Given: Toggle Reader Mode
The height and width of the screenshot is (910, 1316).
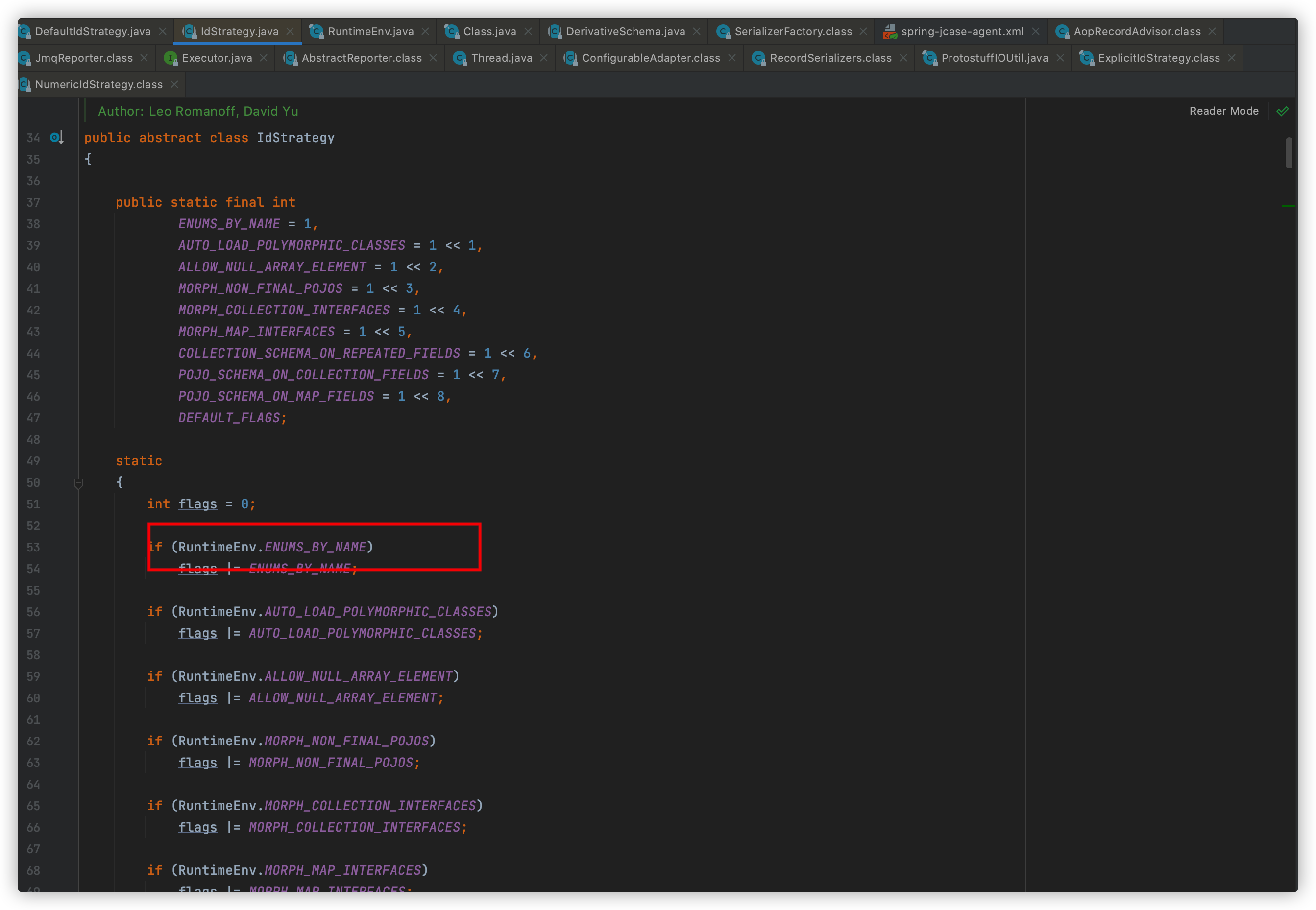Looking at the screenshot, I should click(x=1223, y=111).
